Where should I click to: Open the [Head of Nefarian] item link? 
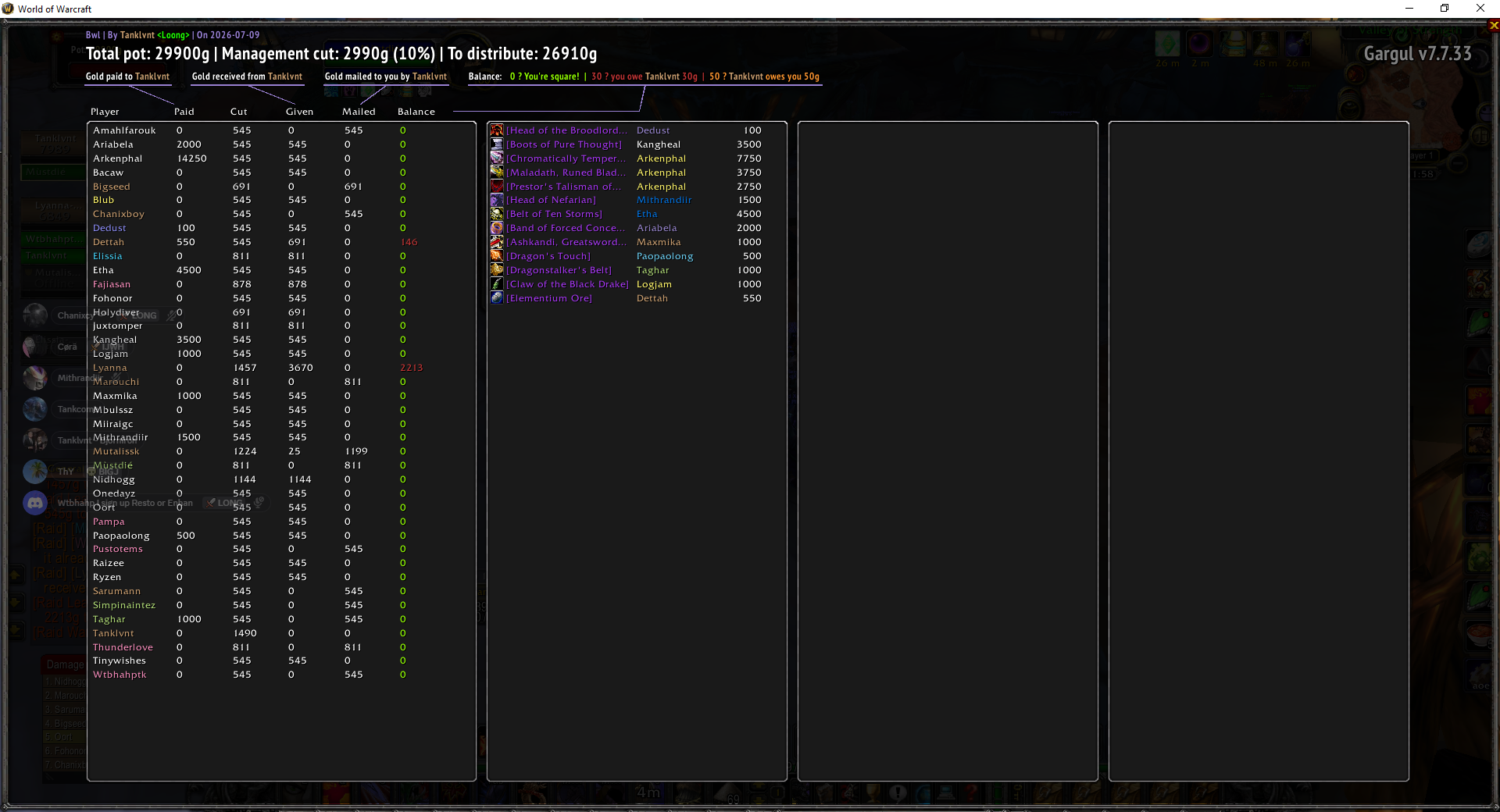pyautogui.click(x=551, y=200)
